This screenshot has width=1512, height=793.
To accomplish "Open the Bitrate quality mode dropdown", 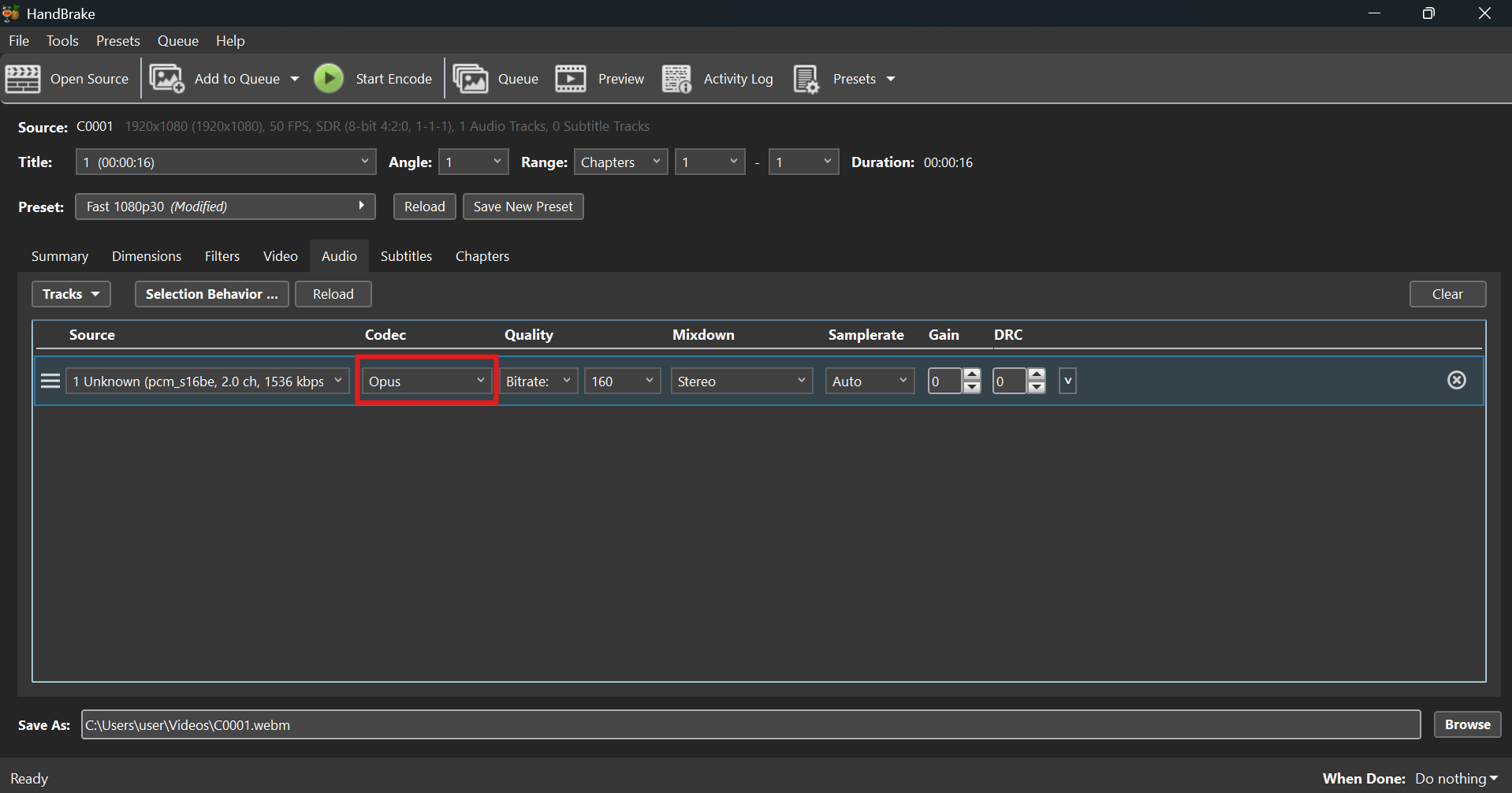I will pyautogui.click(x=538, y=382).
